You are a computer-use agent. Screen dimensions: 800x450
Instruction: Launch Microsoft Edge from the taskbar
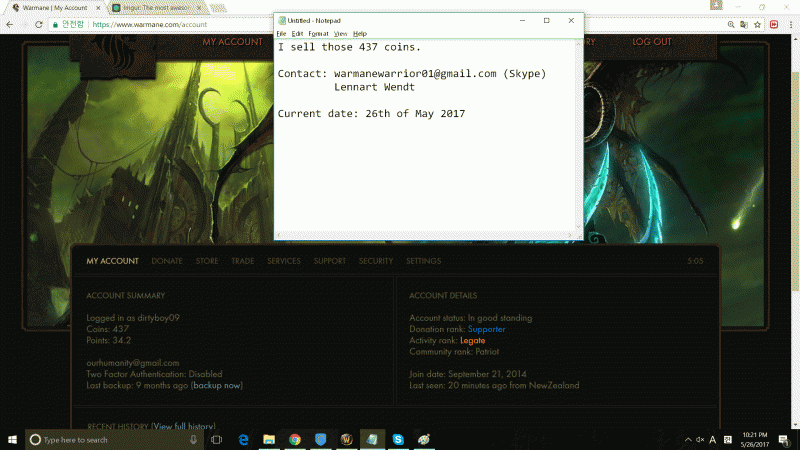(x=243, y=439)
